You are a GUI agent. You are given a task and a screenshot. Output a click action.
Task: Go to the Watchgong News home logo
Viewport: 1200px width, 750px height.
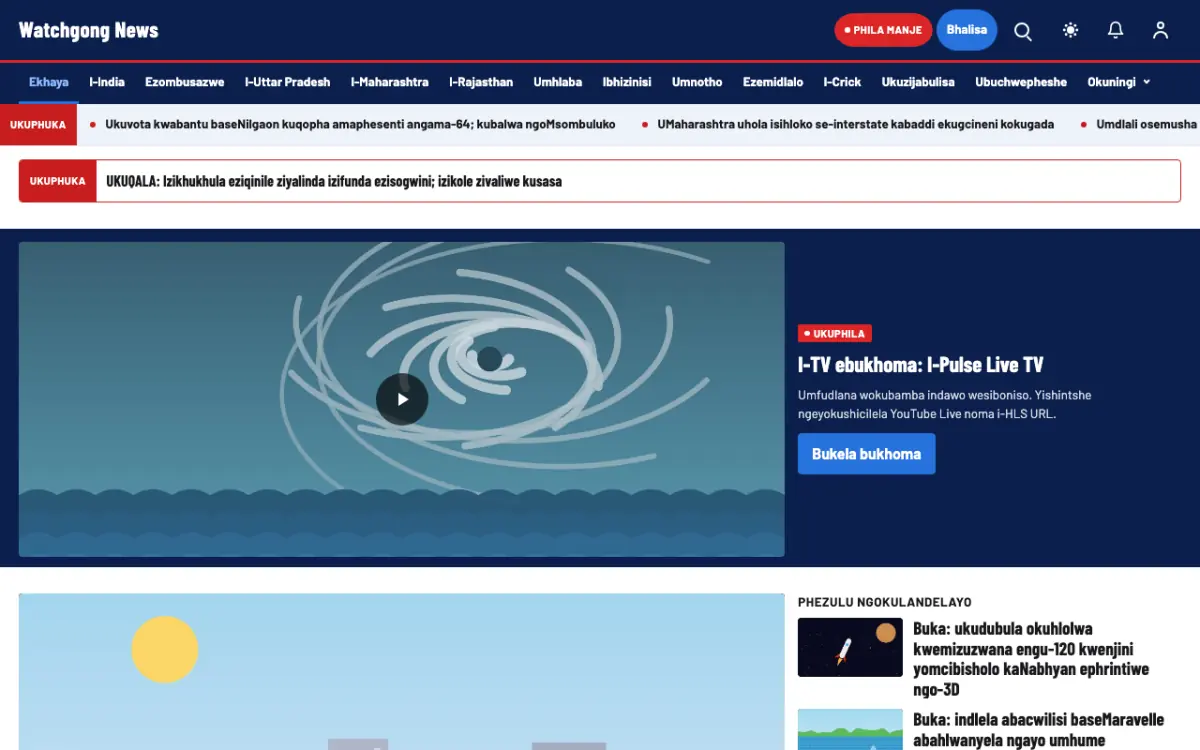(x=89, y=30)
